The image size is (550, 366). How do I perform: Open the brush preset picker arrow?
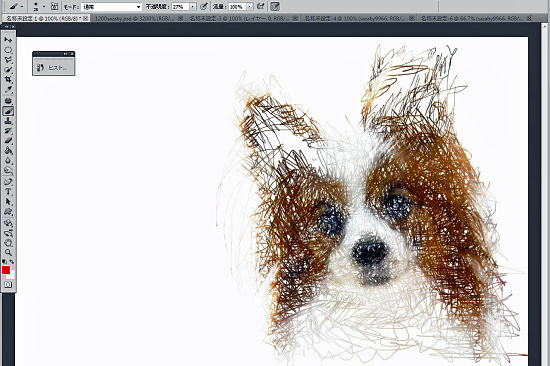click(x=44, y=6)
